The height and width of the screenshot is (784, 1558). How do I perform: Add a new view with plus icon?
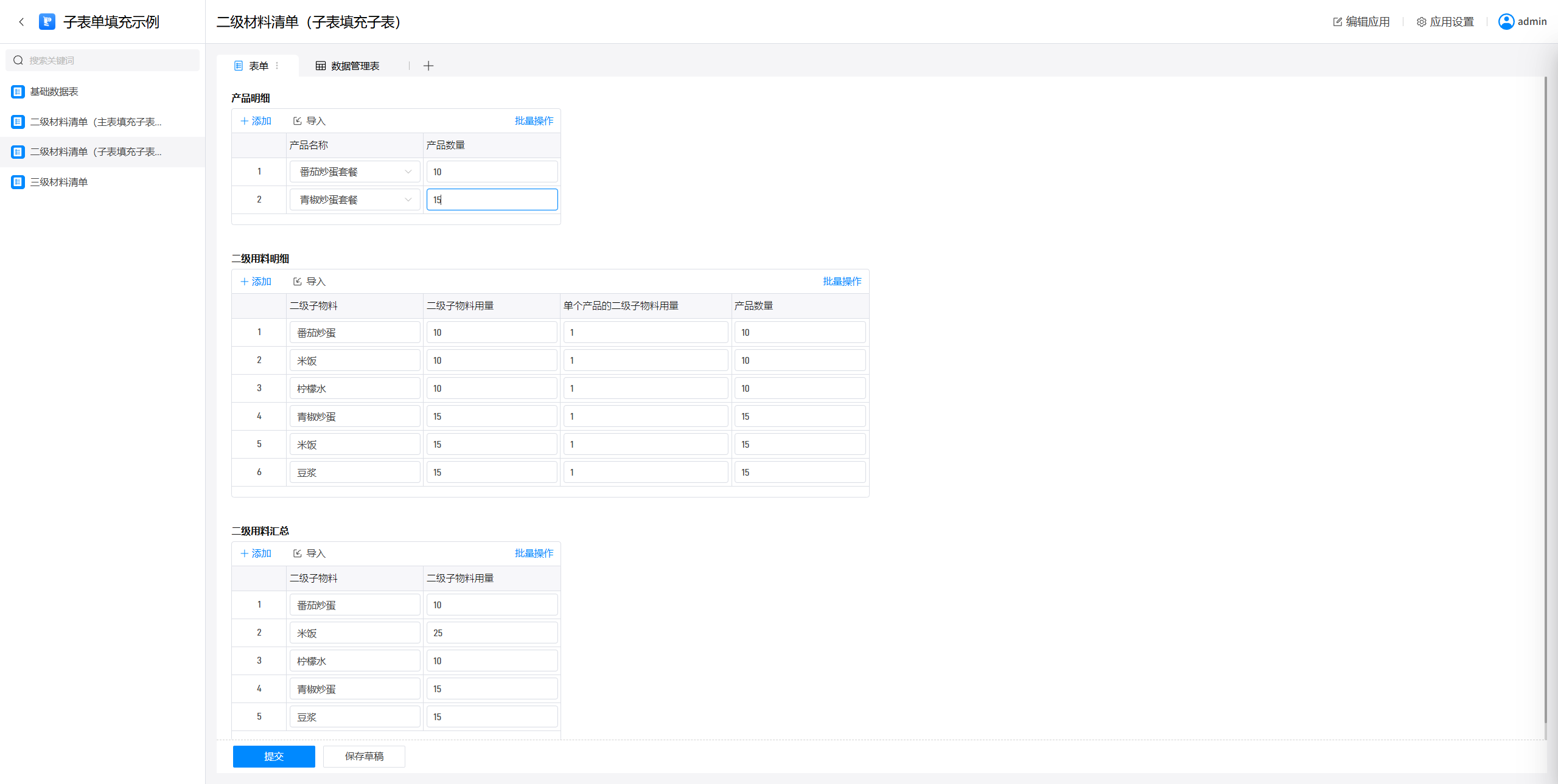(x=428, y=66)
